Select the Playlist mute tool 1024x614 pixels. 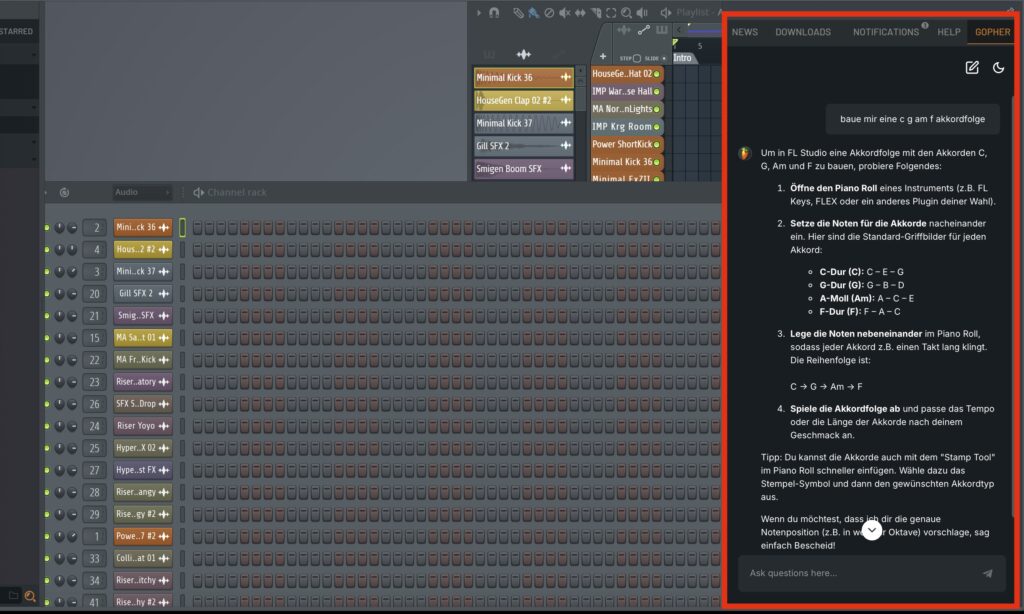click(564, 12)
